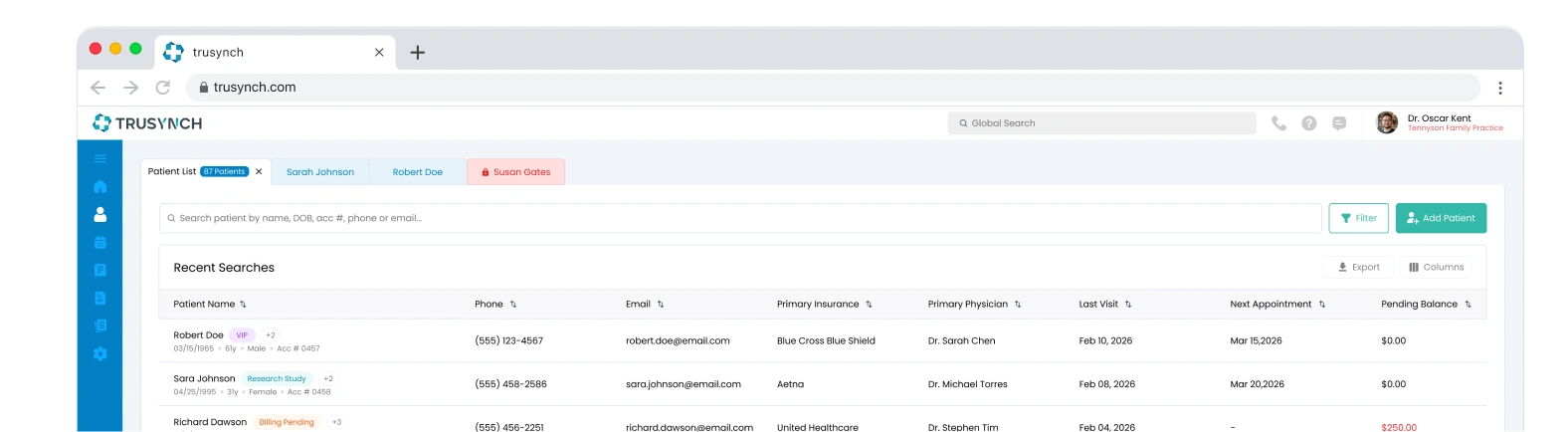Open the document sidebar icon
This screenshot has height=432, width=1568.
(x=99, y=298)
